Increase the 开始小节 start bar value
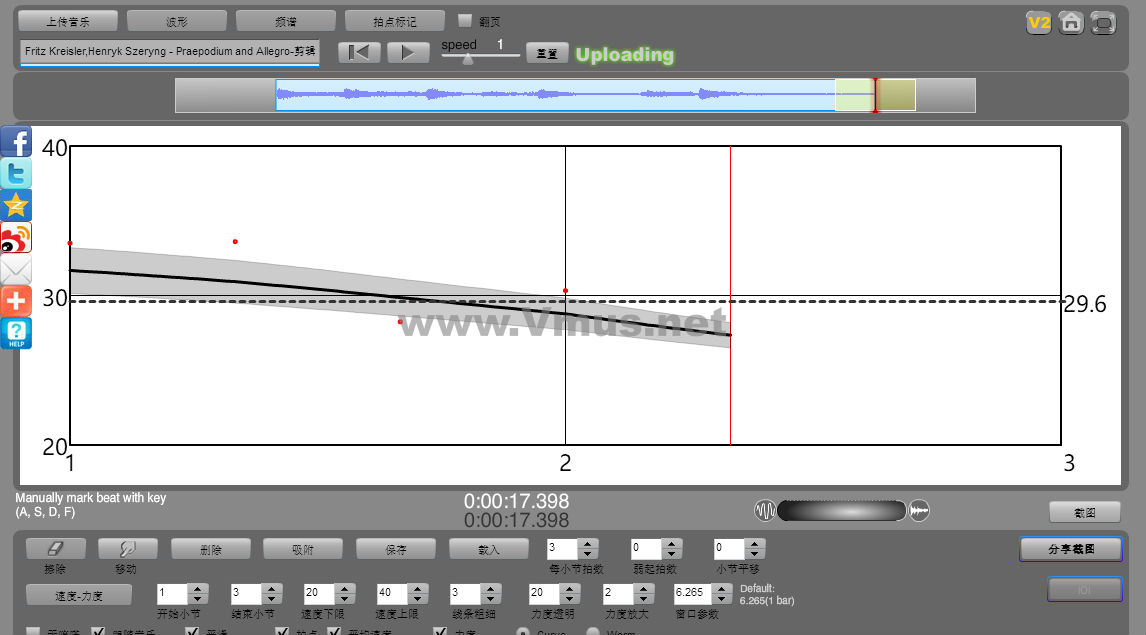The image size is (1146, 635). click(x=198, y=588)
